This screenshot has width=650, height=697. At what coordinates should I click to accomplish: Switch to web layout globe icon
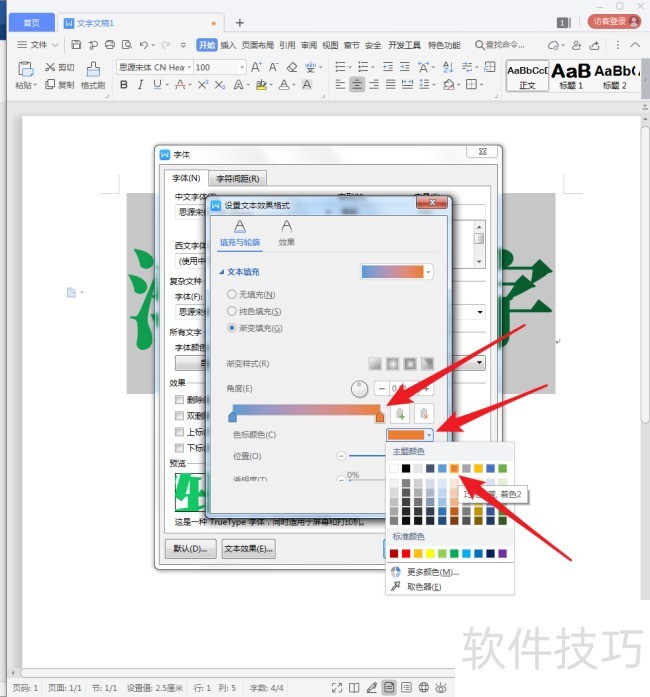click(424, 688)
